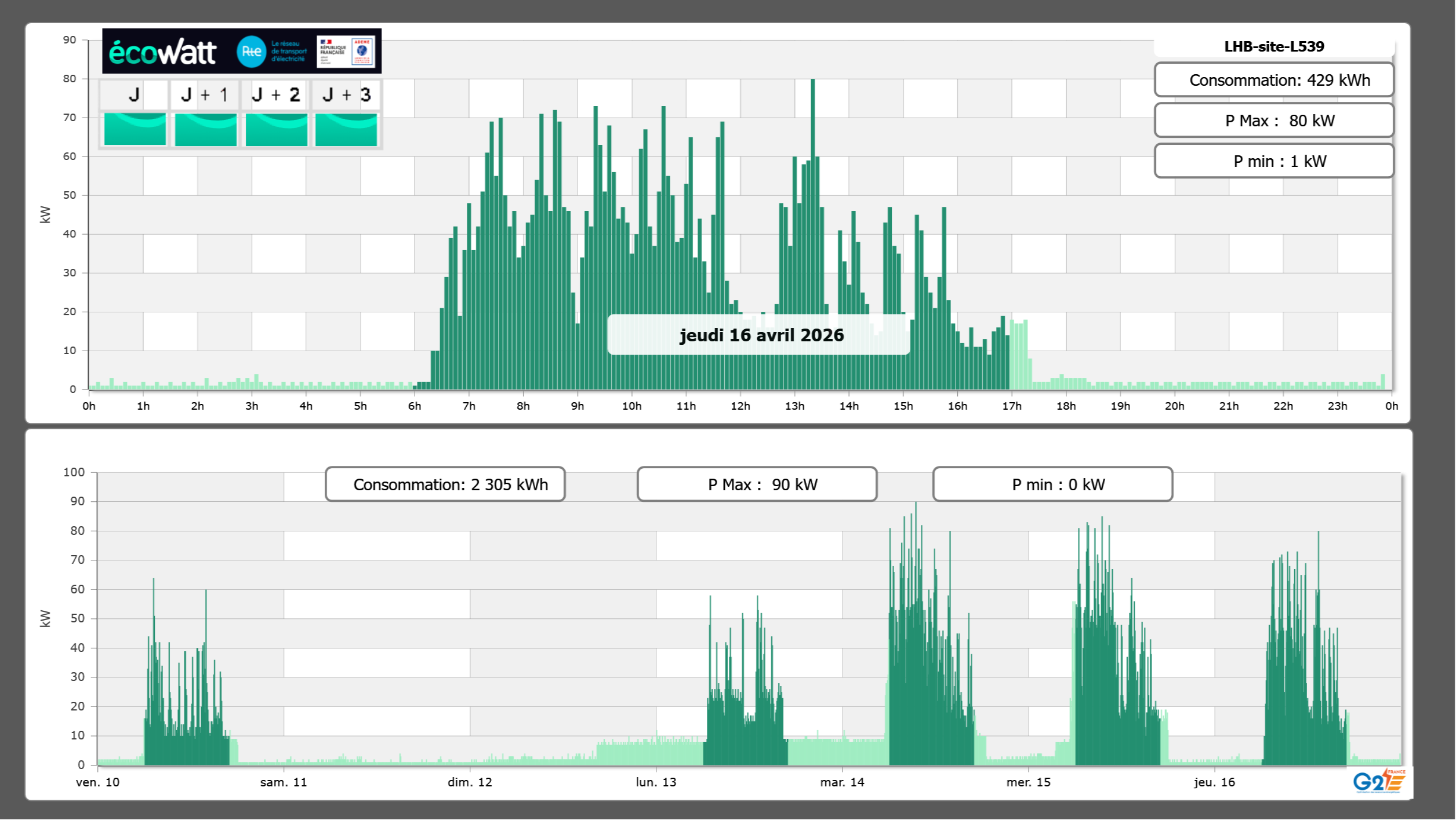Viewport: 1456px width, 820px height.
Task: Click the green signal icon under J + 2
Action: coord(277,129)
